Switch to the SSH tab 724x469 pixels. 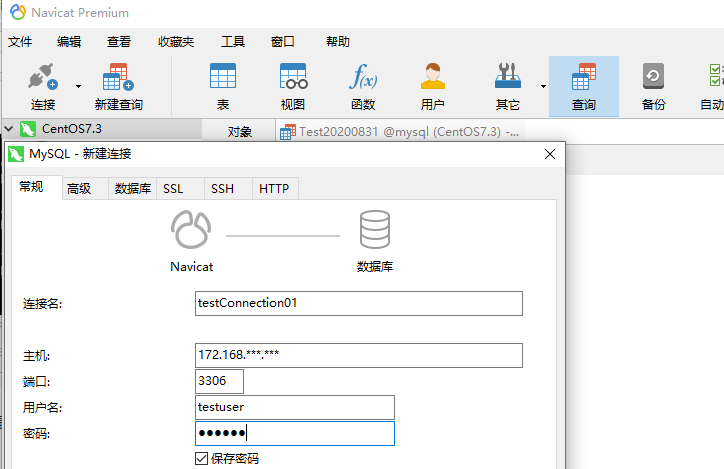[x=229, y=189]
